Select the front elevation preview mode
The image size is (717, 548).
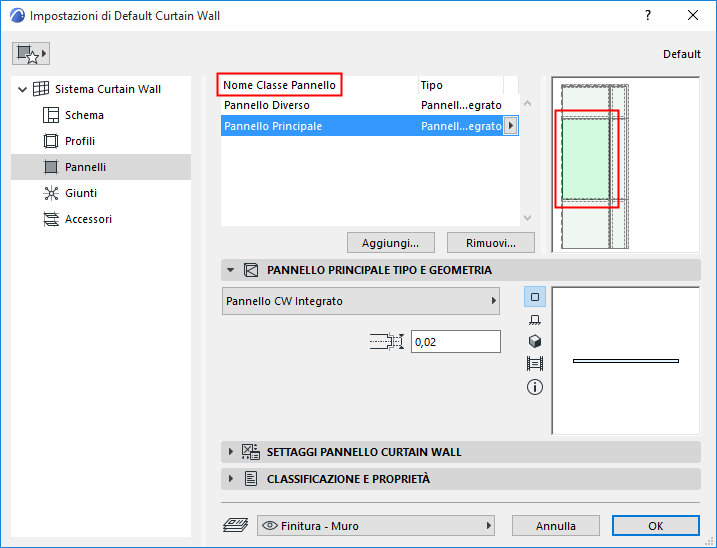[535, 319]
